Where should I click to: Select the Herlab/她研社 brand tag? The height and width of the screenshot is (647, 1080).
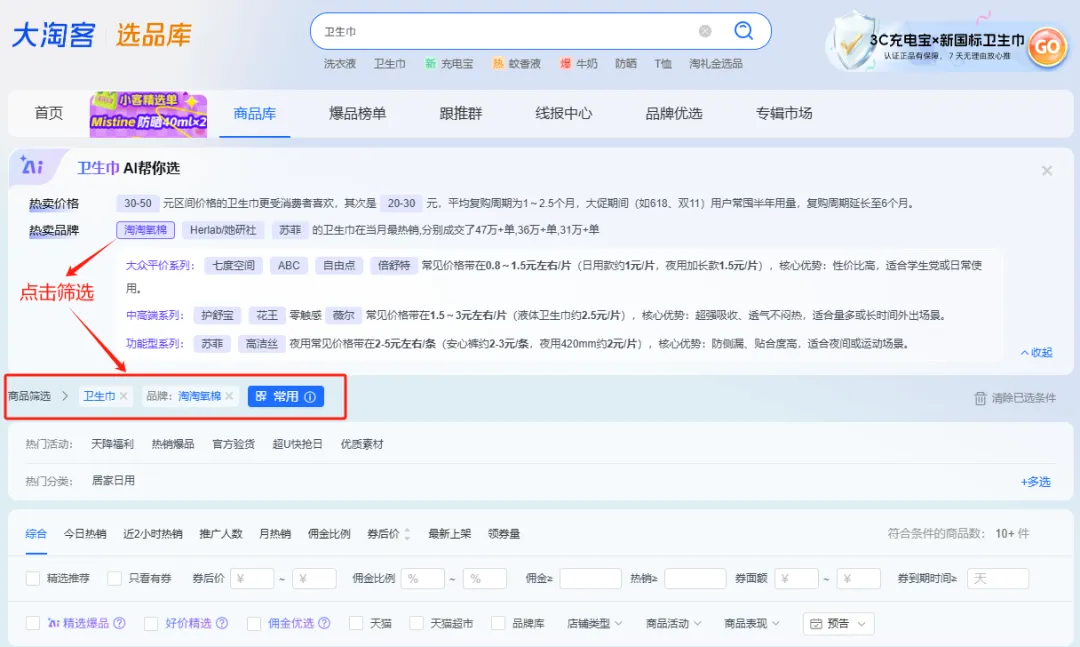tap(222, 230)
